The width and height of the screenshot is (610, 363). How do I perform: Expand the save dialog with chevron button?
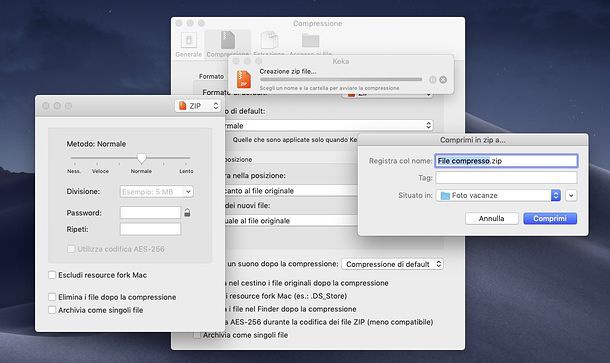(x=571, y=195)
